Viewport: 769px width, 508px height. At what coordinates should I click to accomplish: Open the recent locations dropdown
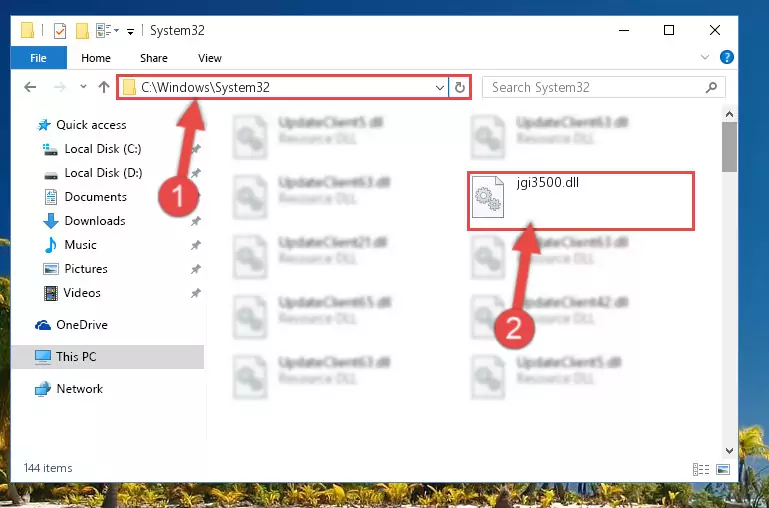pos(83,87)
